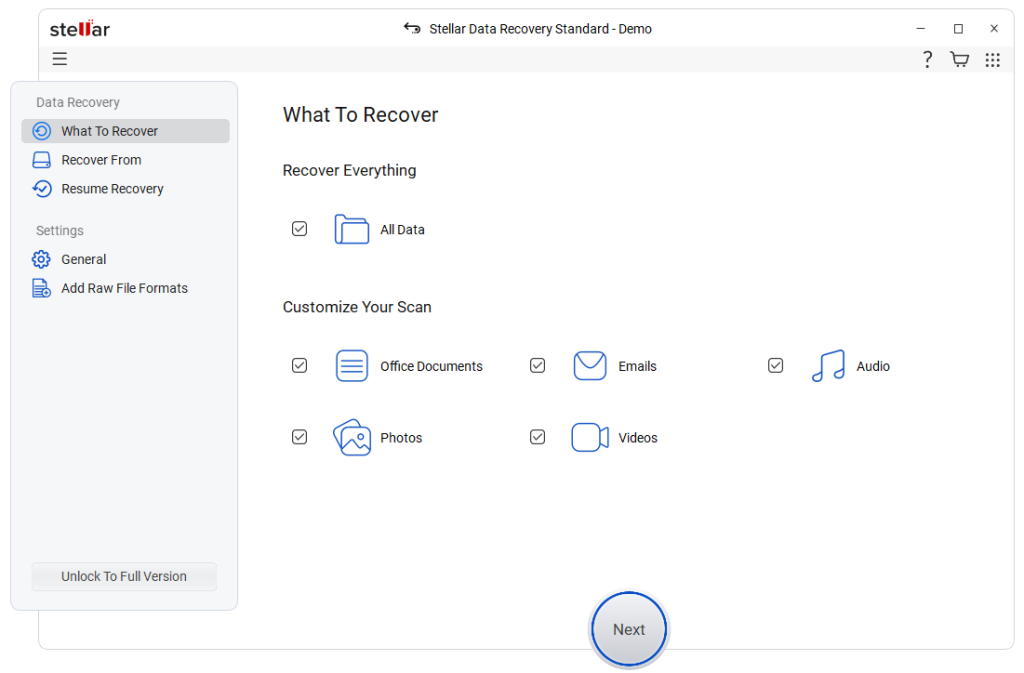Viewport: 1024px width, 673px height.
Task: Open the hamburger menu
Action: 59,59
